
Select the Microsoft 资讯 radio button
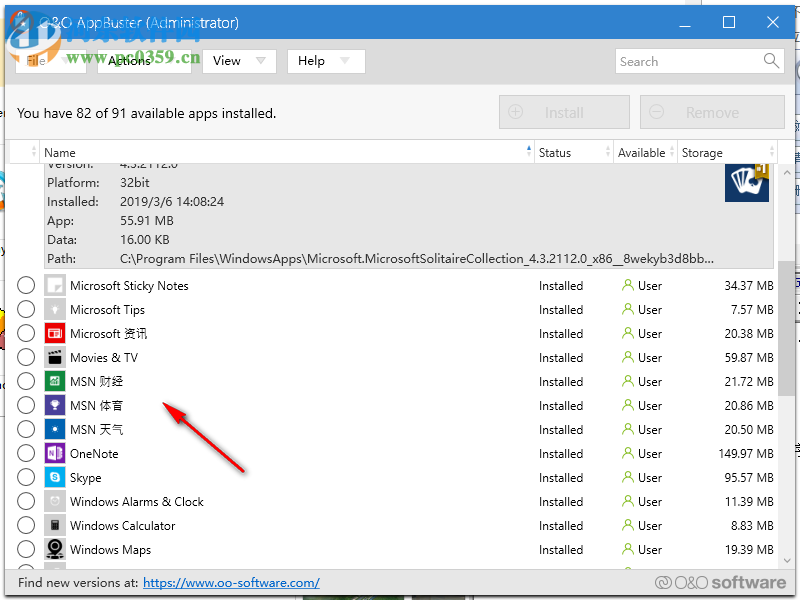(x=26, y=334)
